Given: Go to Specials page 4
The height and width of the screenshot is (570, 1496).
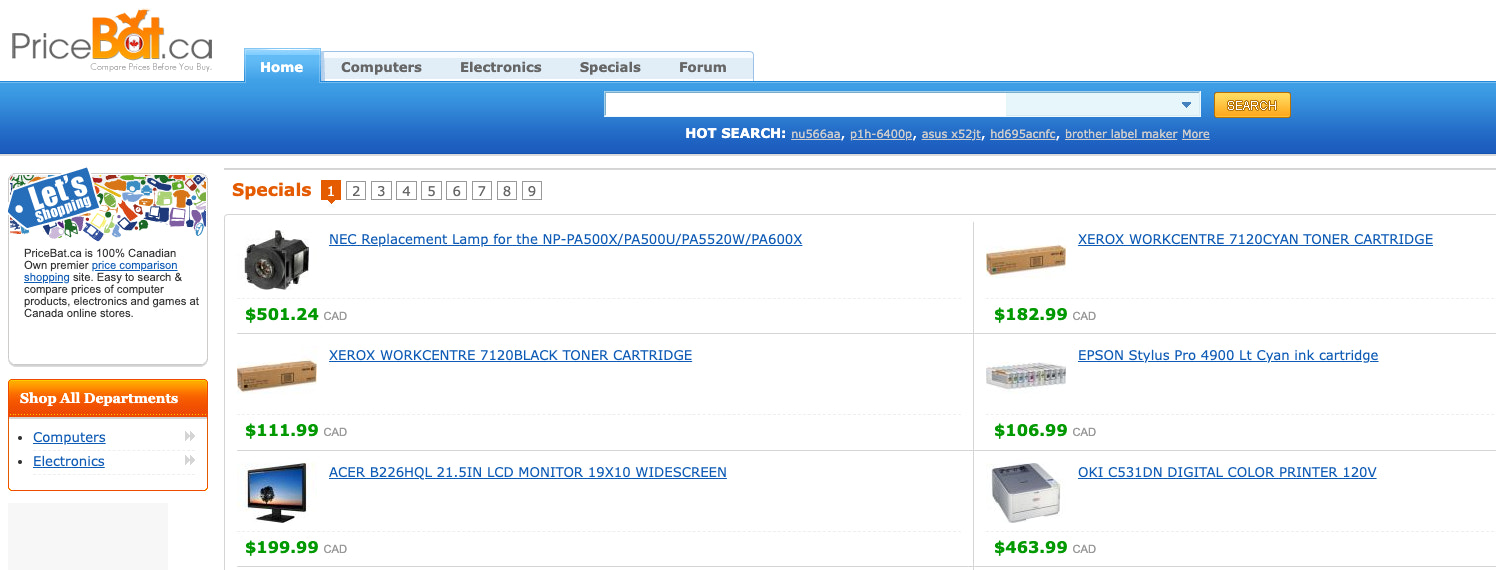Looking at the screenshot, I should [x=406, y=190].
